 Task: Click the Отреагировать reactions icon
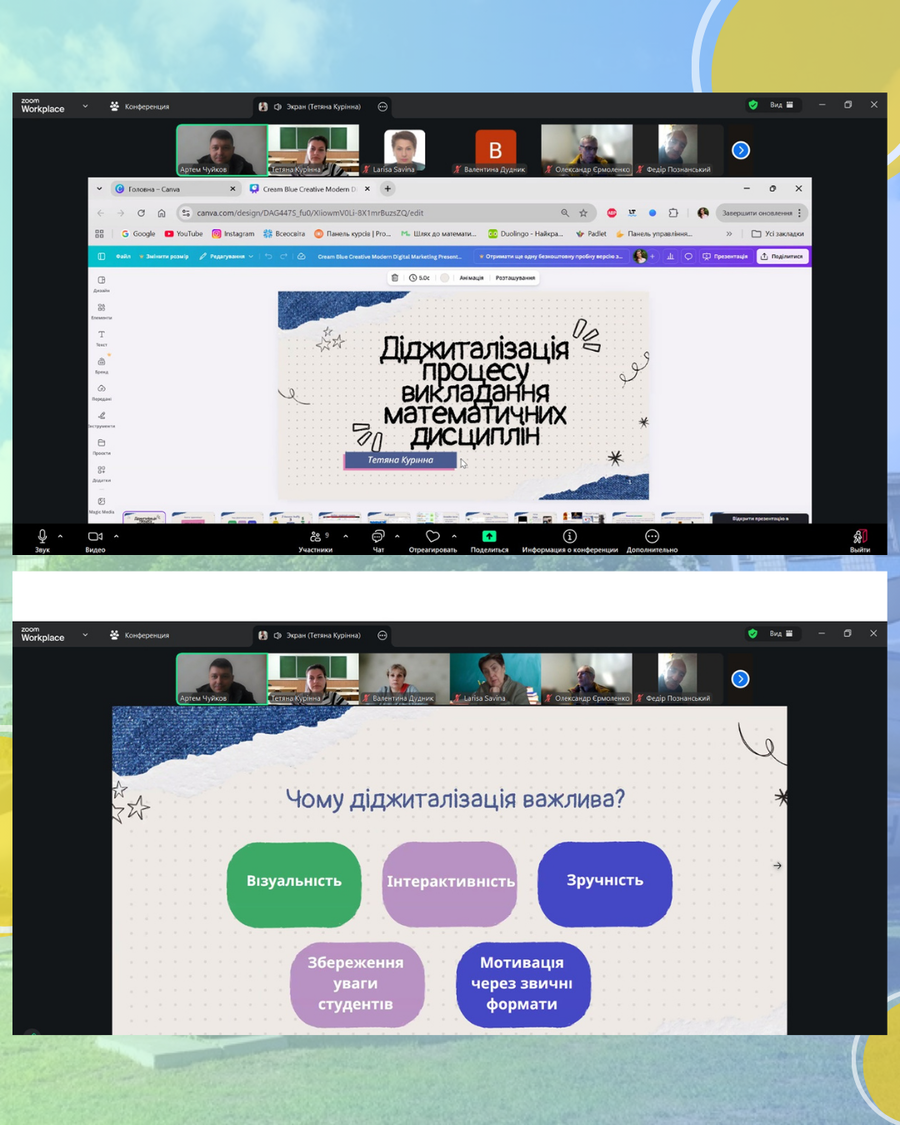tap(432, 538)
